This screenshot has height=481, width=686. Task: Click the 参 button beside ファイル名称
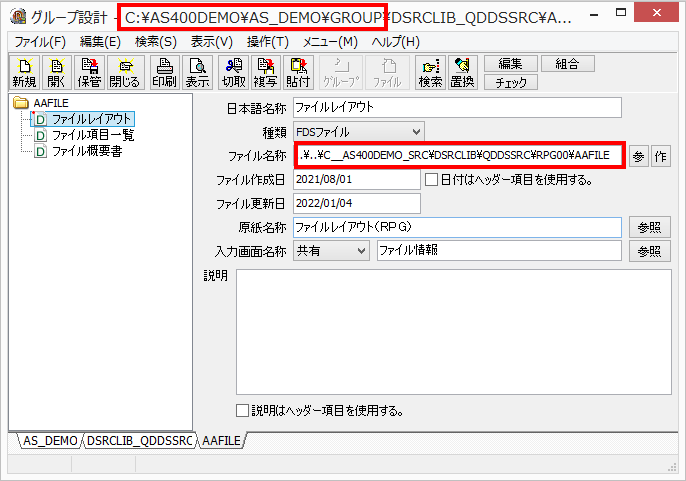click(639, 156)
